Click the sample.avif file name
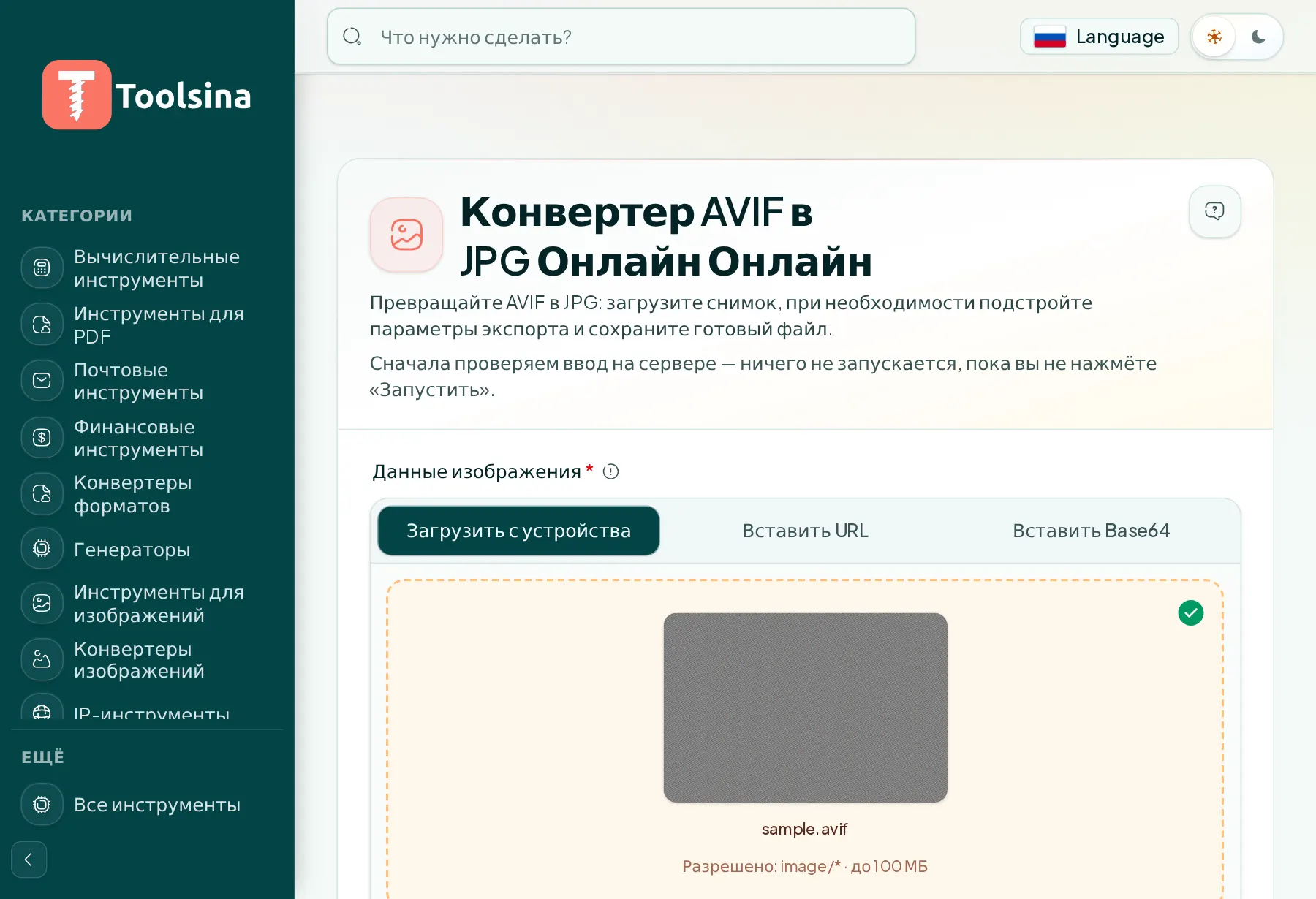The width and height of the screenshot is (1316, 899). click(804, 830)
